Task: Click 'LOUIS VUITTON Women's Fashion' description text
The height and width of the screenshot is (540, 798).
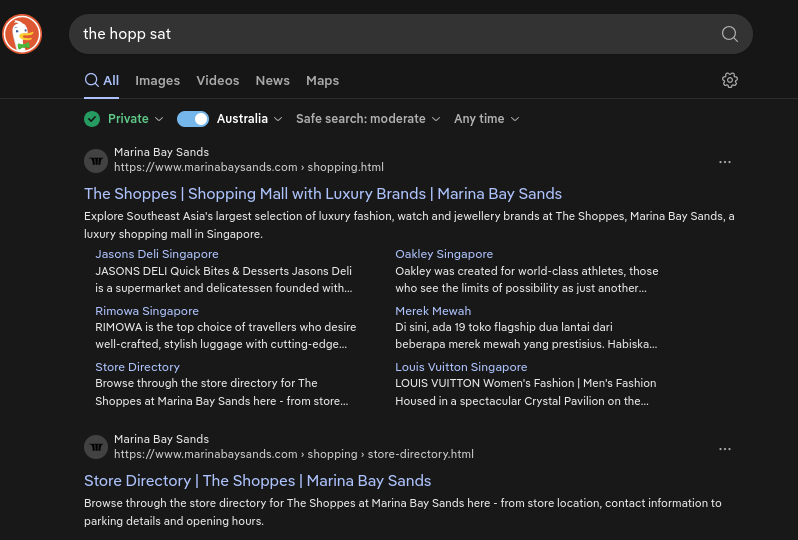Action: [526, 392]
